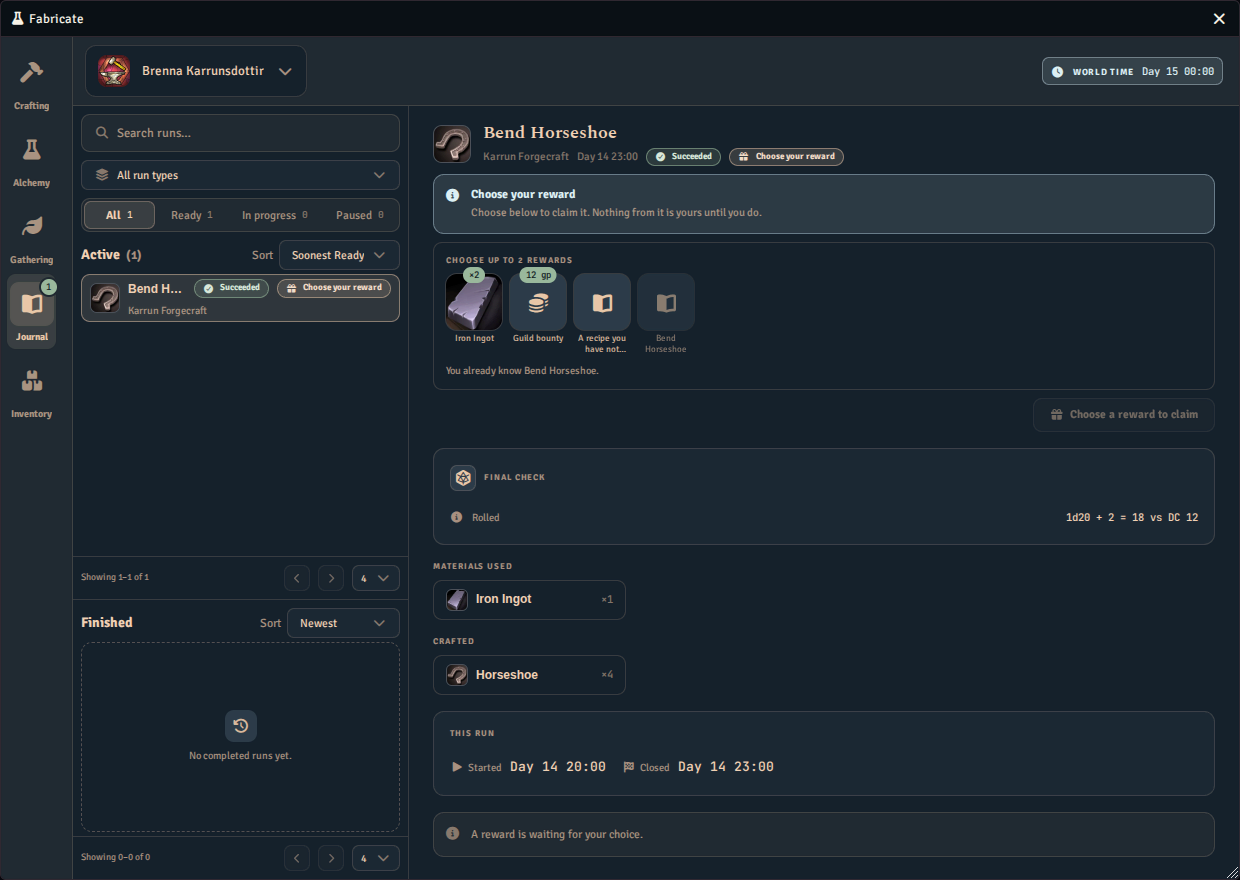Click the info icon in reward waiting notice
The image size is (1240, 880).
[452, 833]
